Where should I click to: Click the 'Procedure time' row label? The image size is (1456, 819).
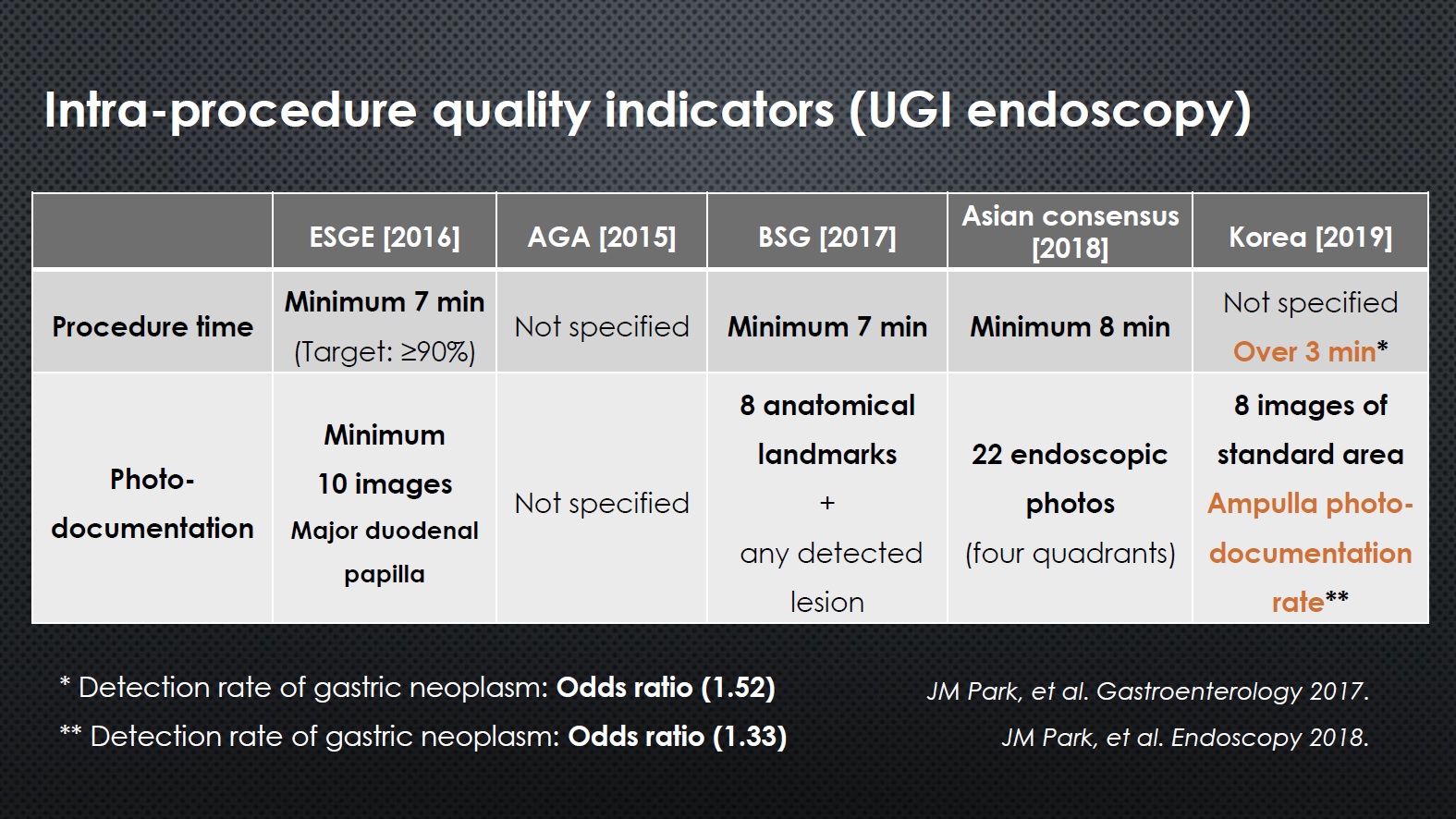[153, 326]
